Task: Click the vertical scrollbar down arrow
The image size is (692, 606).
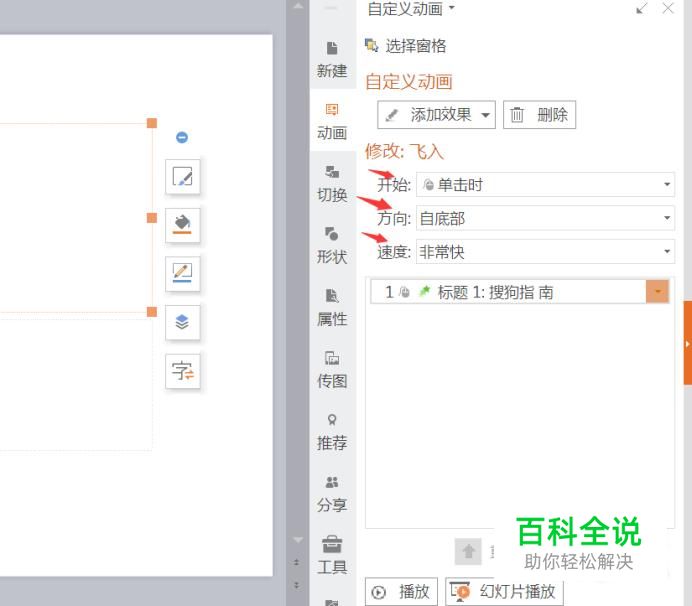Action: (298, 540)
